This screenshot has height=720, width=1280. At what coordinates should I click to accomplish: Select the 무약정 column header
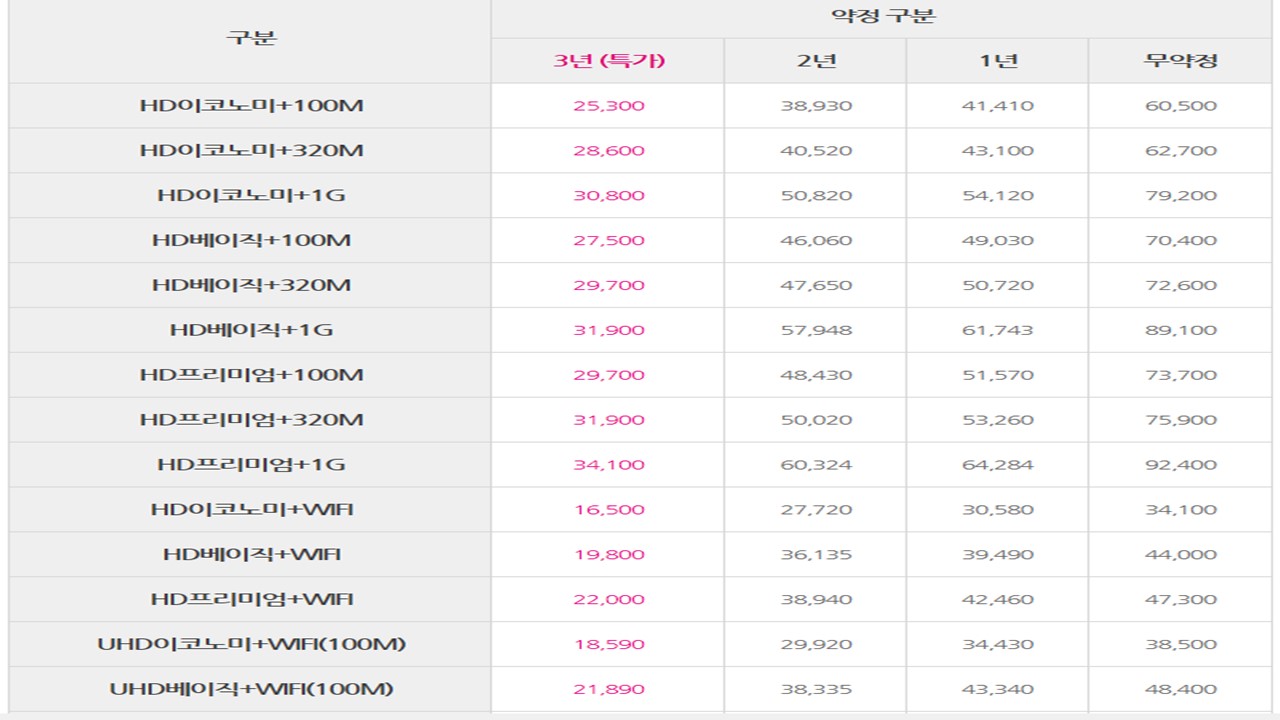coord(1181,60)
